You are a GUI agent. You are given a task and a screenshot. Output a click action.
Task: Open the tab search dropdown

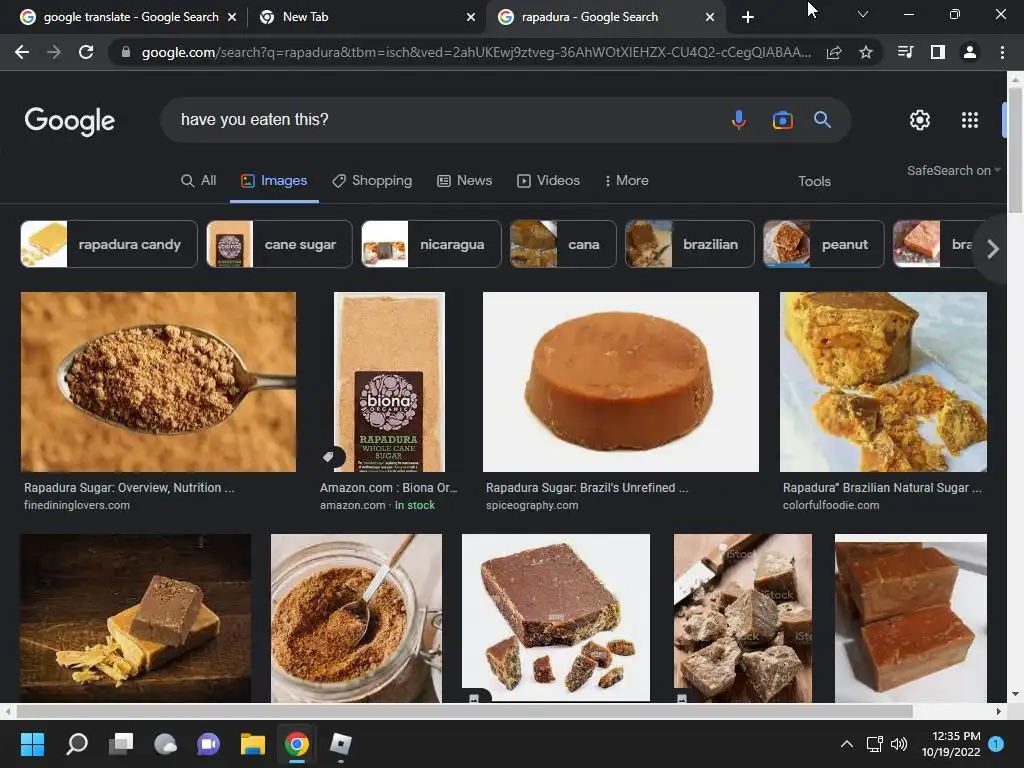tap(863, 14)
